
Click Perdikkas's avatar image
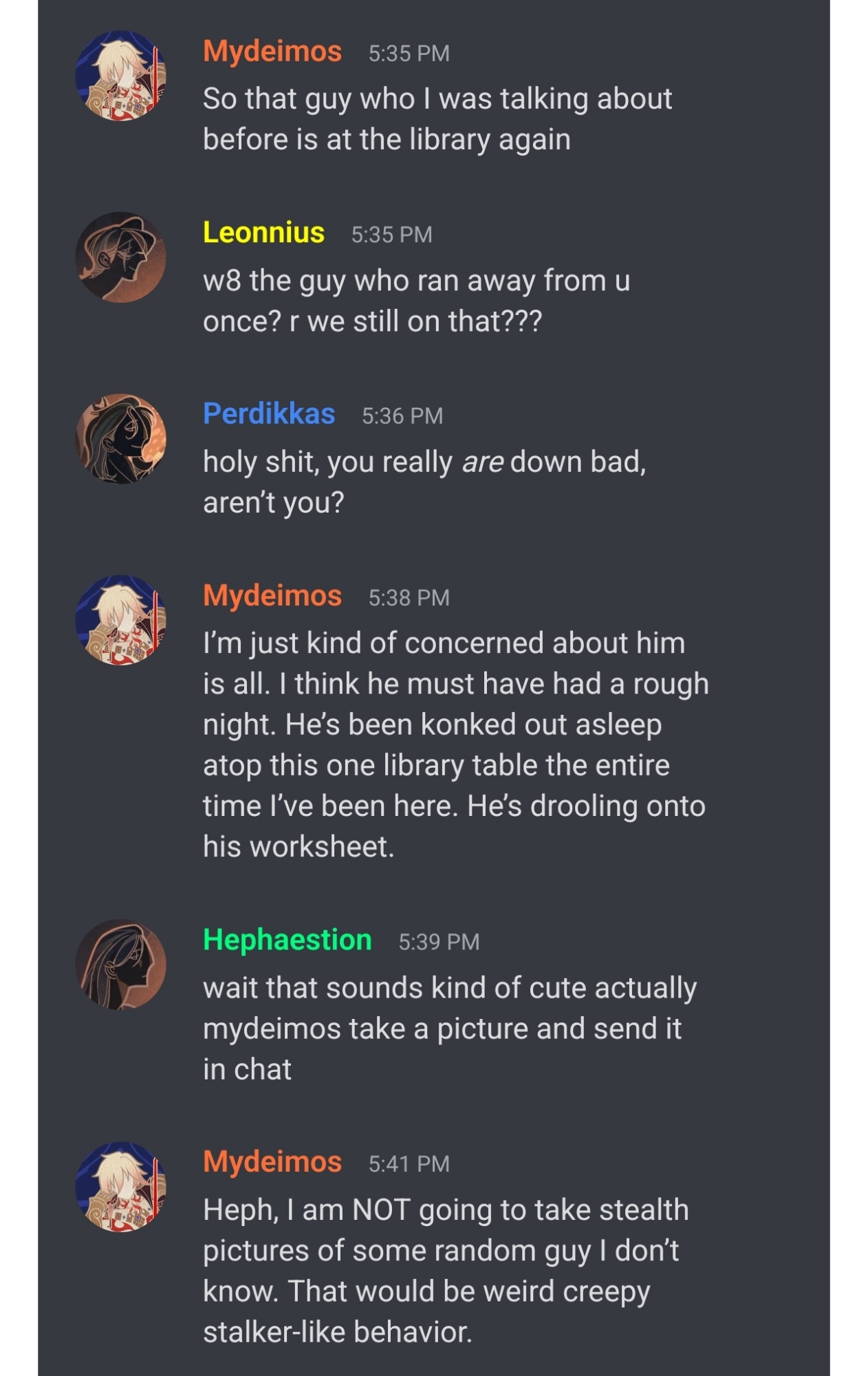(120, 438)
